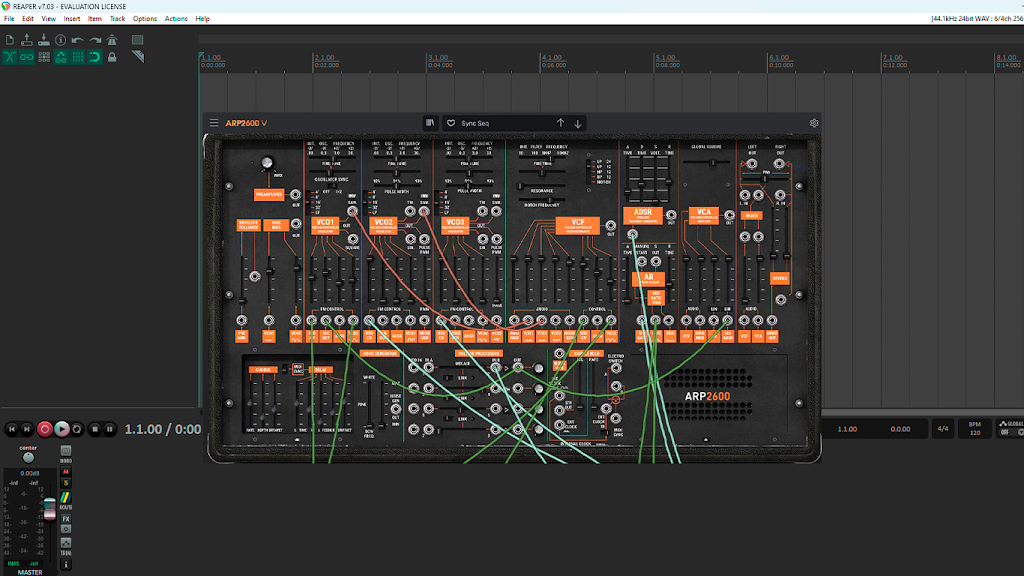This screenshot has width=1024, height=576.
Task: Toggle ripple editing button
Action: point(44,57)
